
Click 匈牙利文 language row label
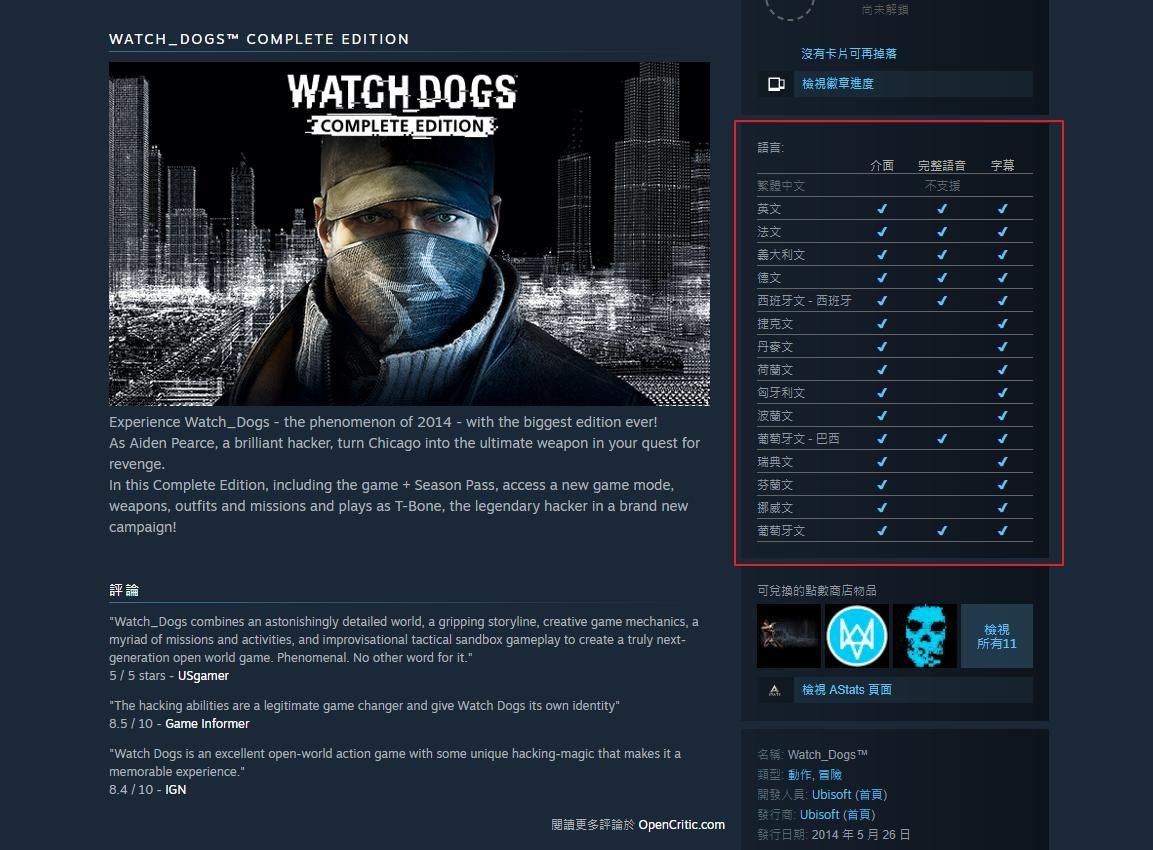(781, 393)
